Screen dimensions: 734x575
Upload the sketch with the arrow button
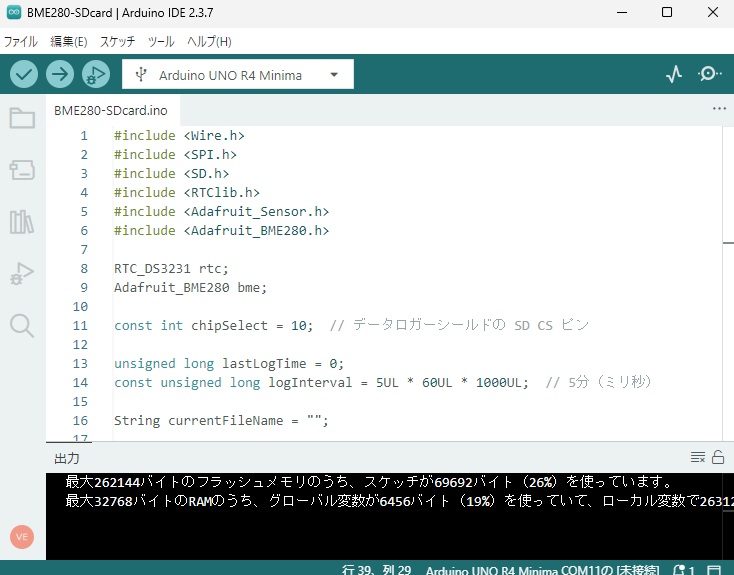coord(60,74)
